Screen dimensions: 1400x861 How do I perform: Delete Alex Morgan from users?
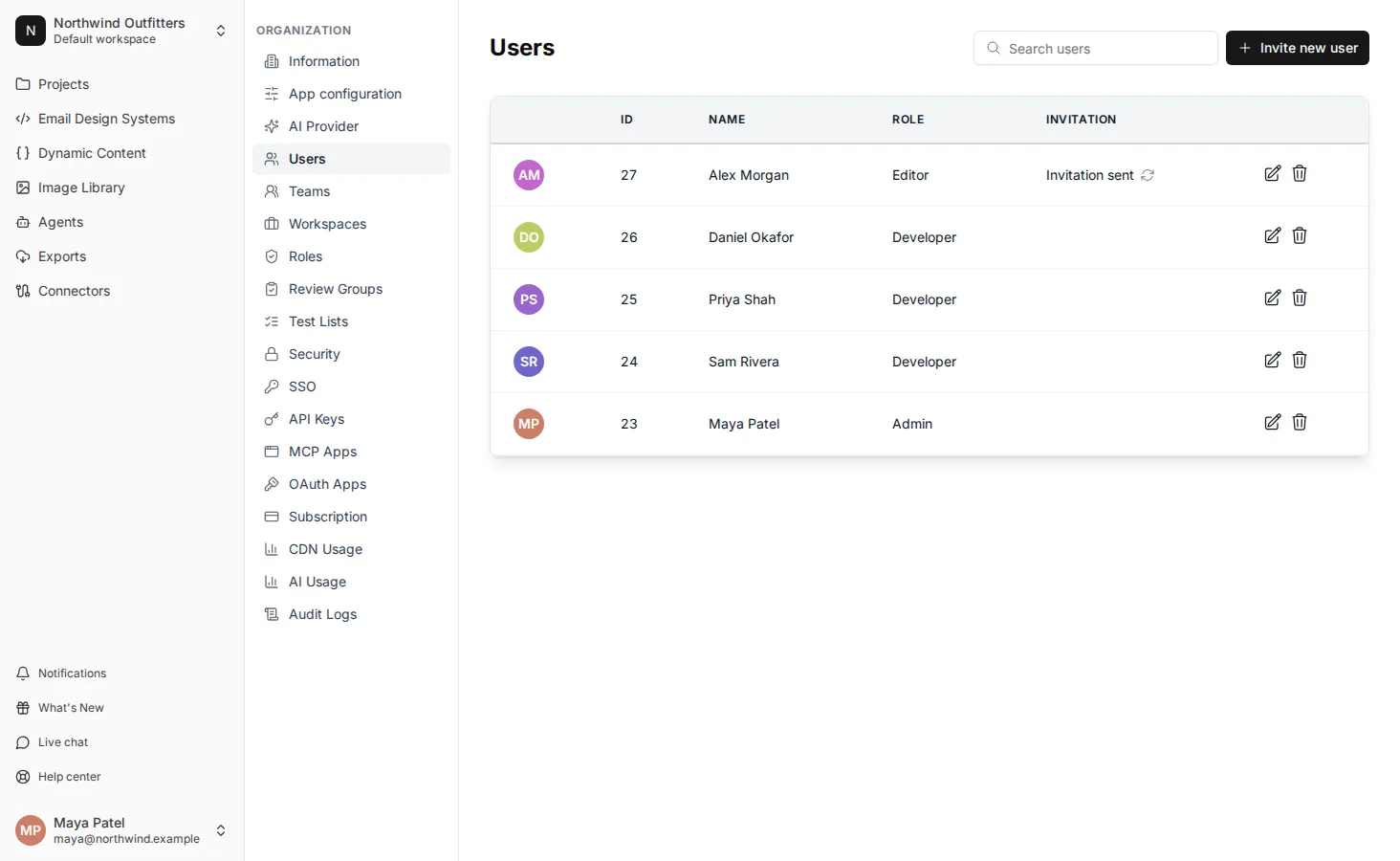[1300, 173]
